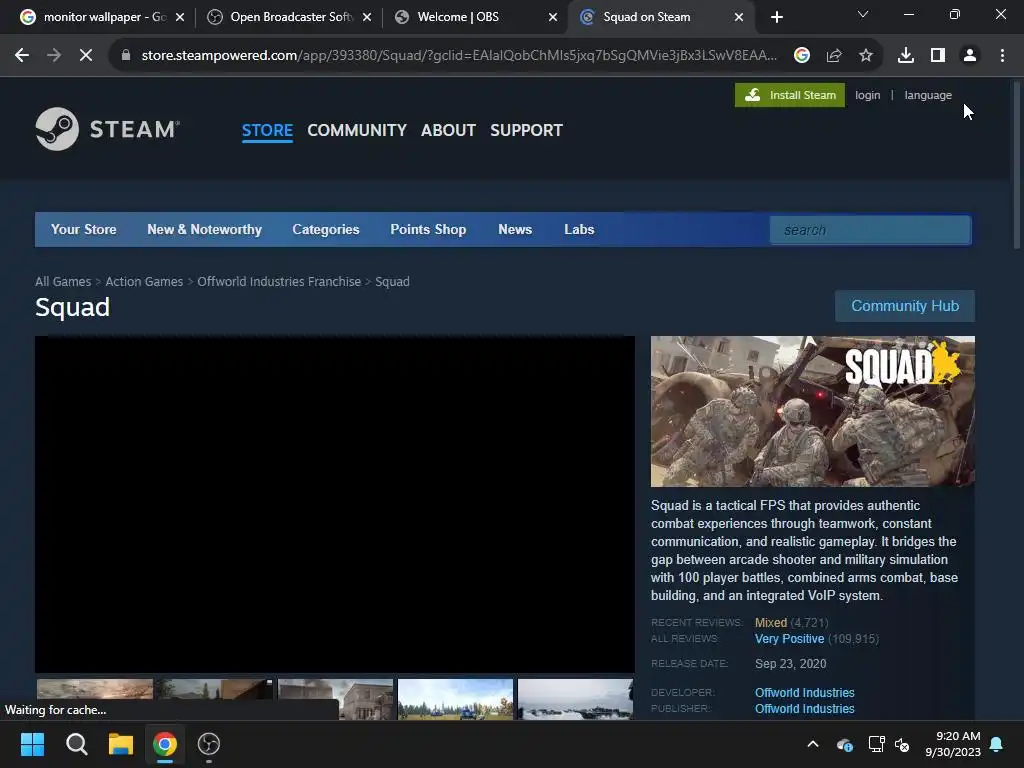Click the Mixed recent reviews summary
Viewport: 1024px width, 768px height.
click(x=771, y=622)
